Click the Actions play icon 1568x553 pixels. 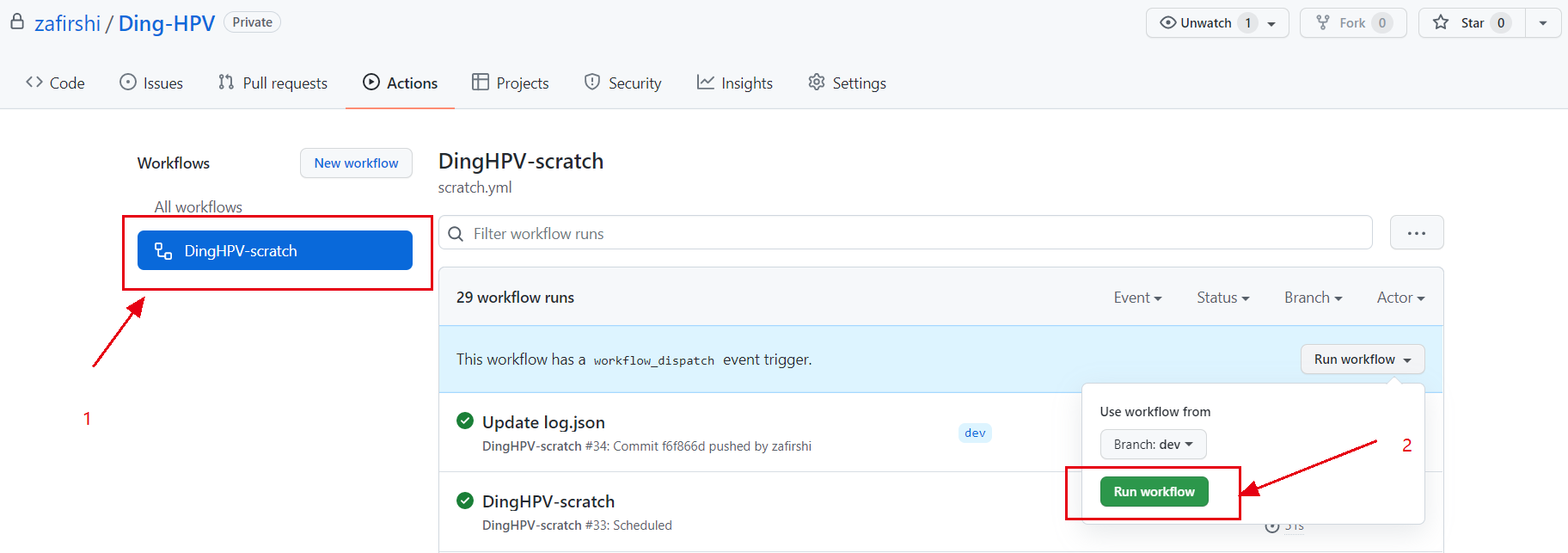click(x=371, y=82)
